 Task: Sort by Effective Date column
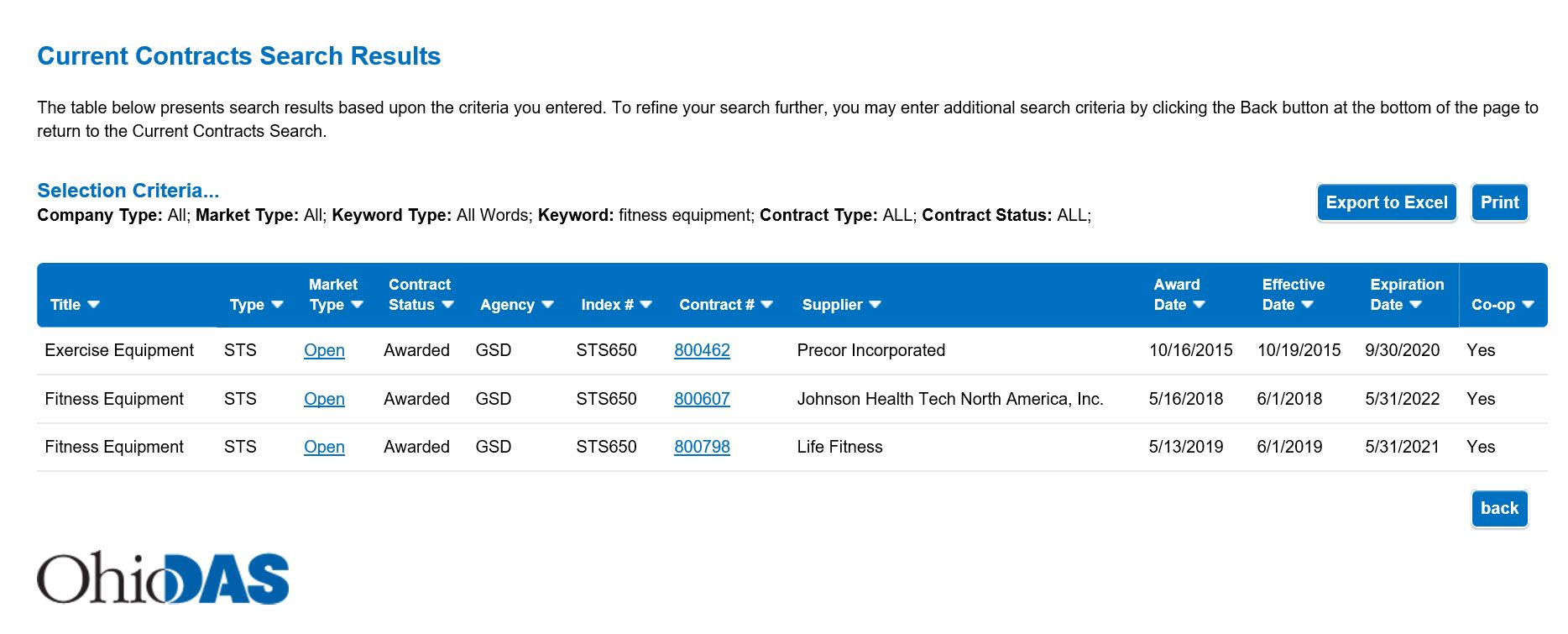pos(1307,305)
